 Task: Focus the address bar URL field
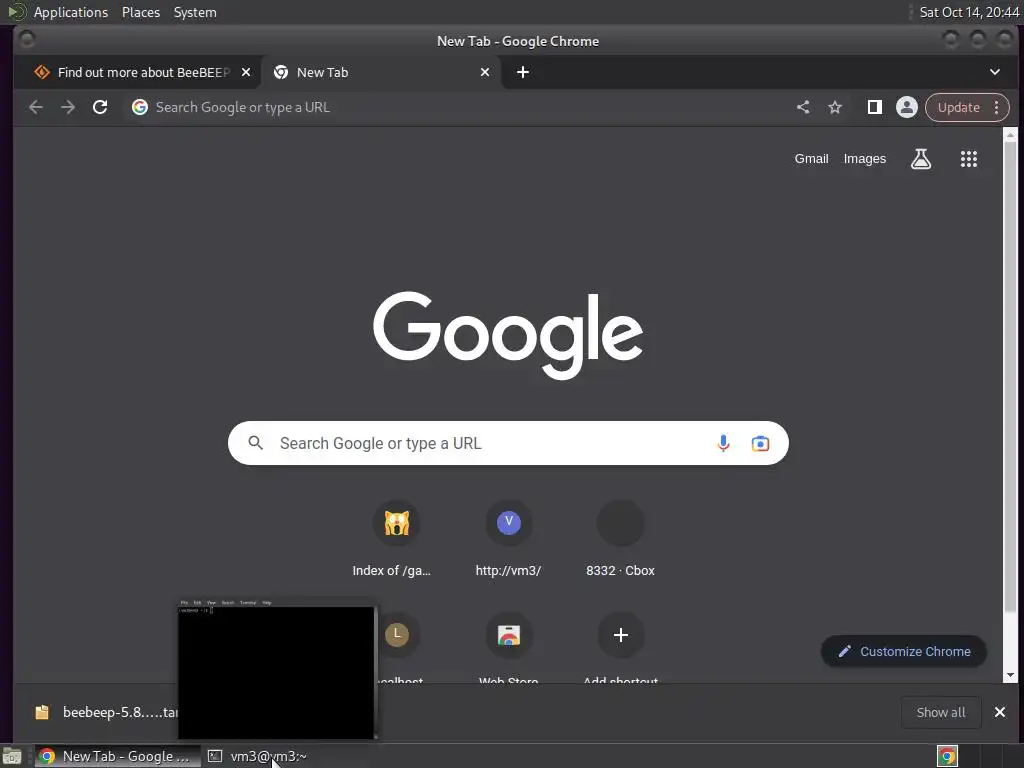[457, 107]
